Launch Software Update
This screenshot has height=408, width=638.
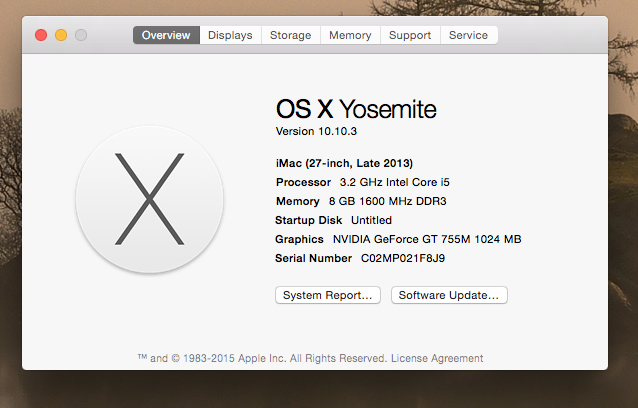click(450, 295)
